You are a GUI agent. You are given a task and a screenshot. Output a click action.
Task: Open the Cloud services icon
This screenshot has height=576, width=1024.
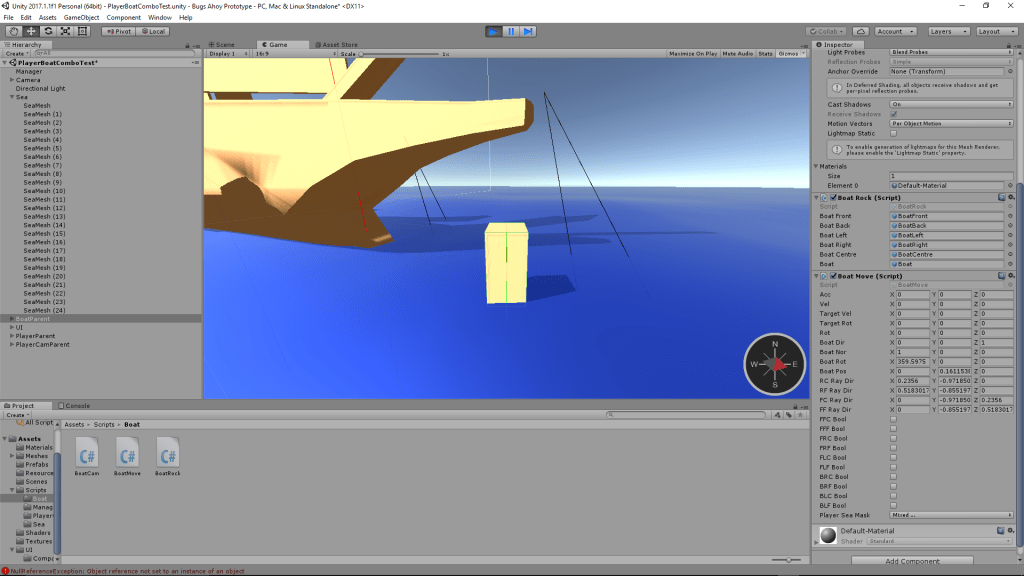[861, 31]
